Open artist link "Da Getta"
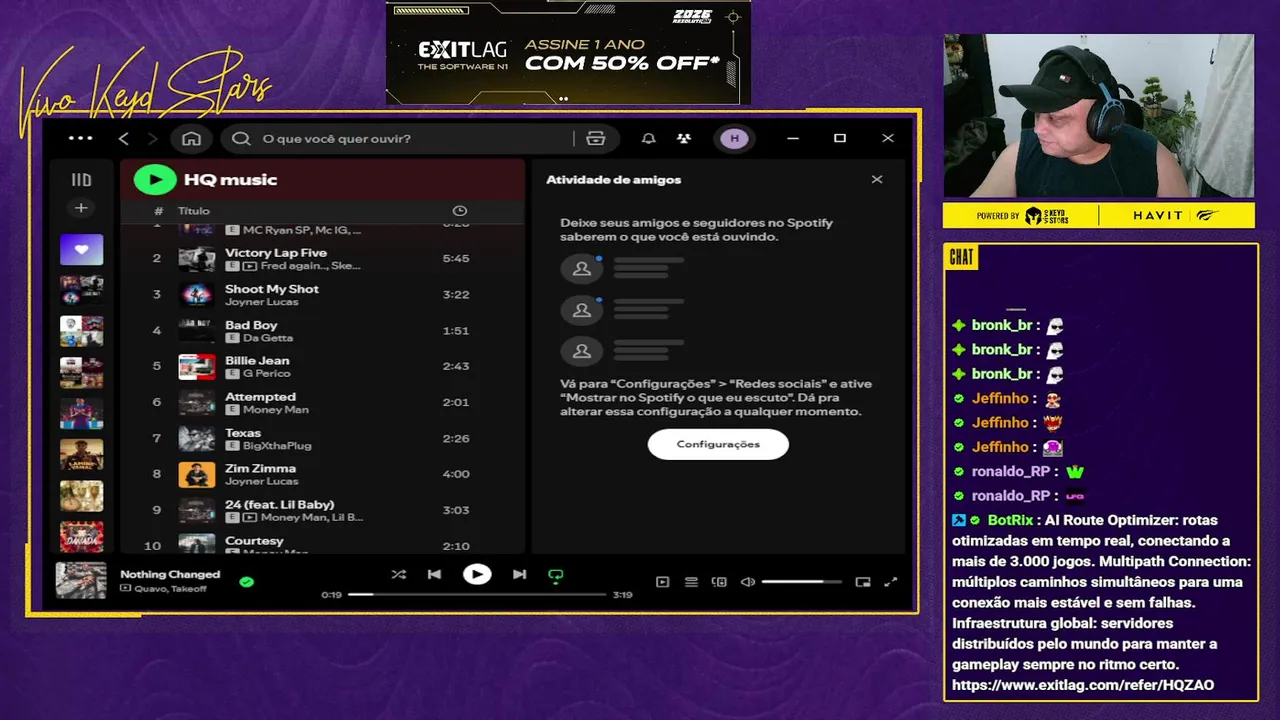Viewport: 1280px width, 720px height. [x=268, y=338]
